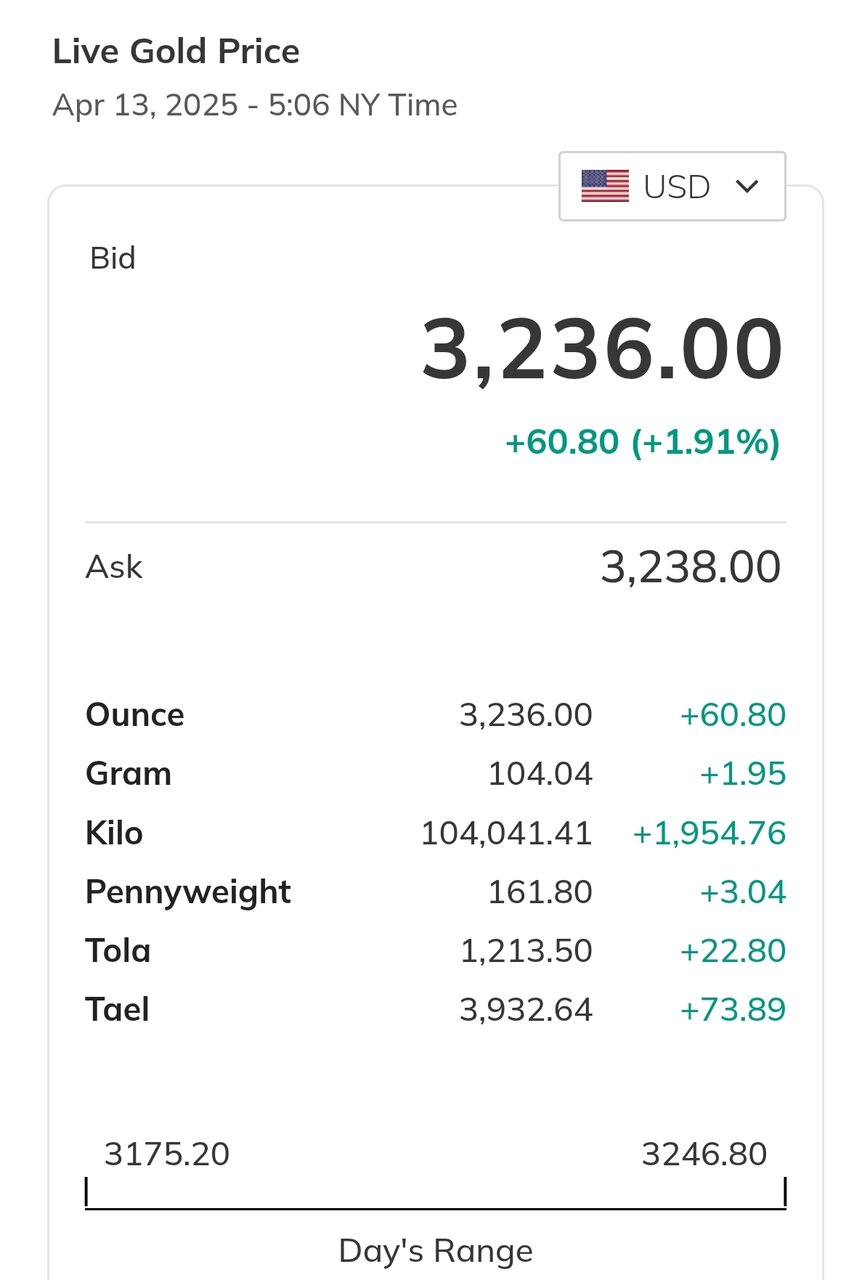Screen dimensions: 862x1280
Task: Click the Bid label
Action: click(x=112, y=258)
